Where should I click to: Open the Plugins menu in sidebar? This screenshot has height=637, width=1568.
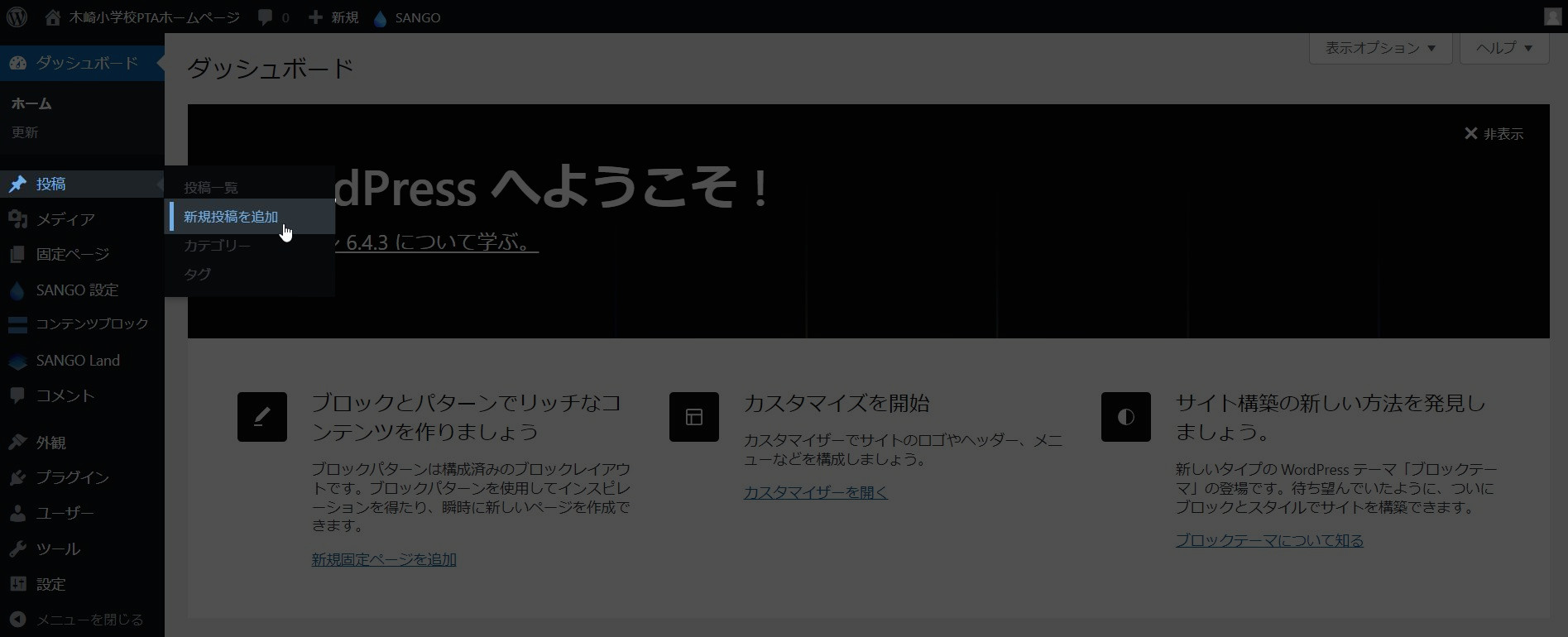pos(72,477)
